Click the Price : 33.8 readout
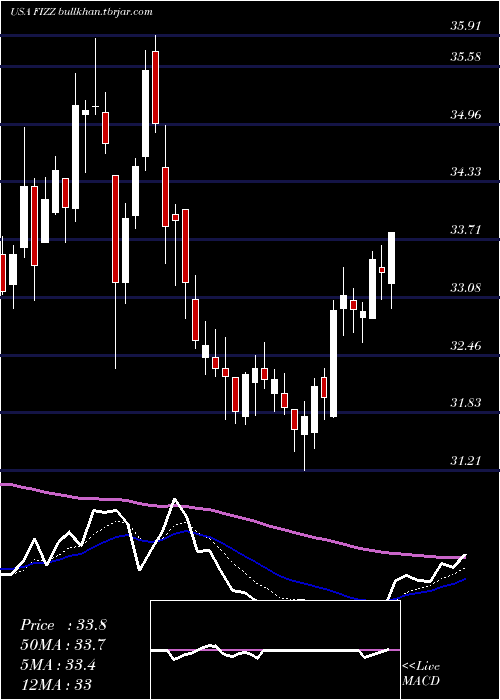This screenshot has width=500, height=700. 63,625
